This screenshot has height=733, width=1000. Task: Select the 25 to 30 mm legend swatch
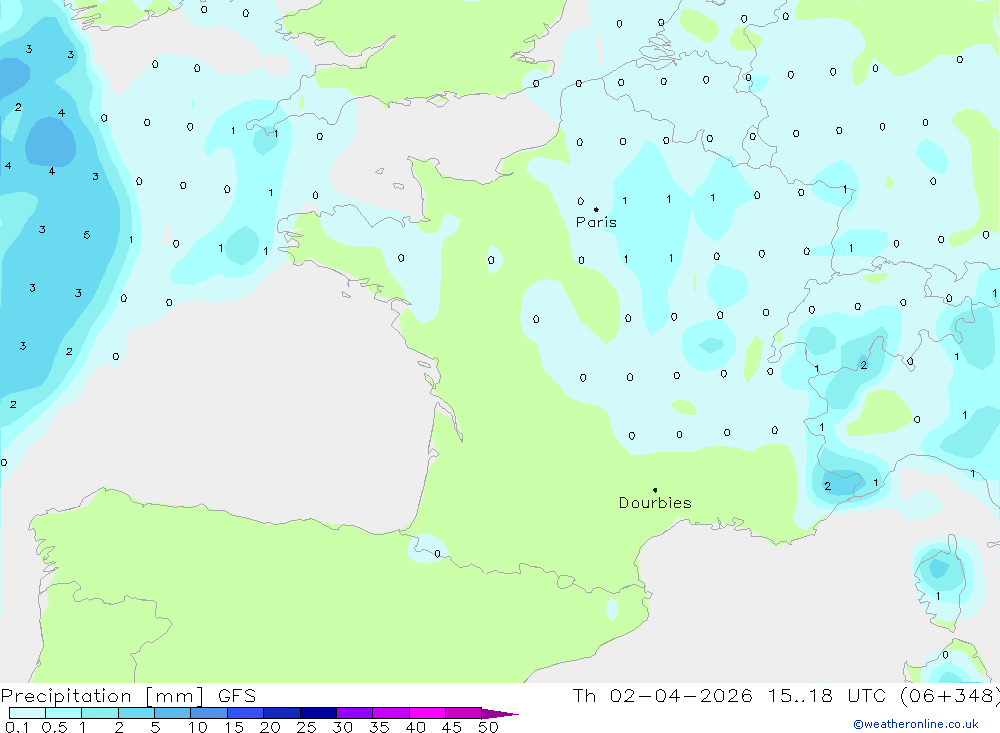318,713
